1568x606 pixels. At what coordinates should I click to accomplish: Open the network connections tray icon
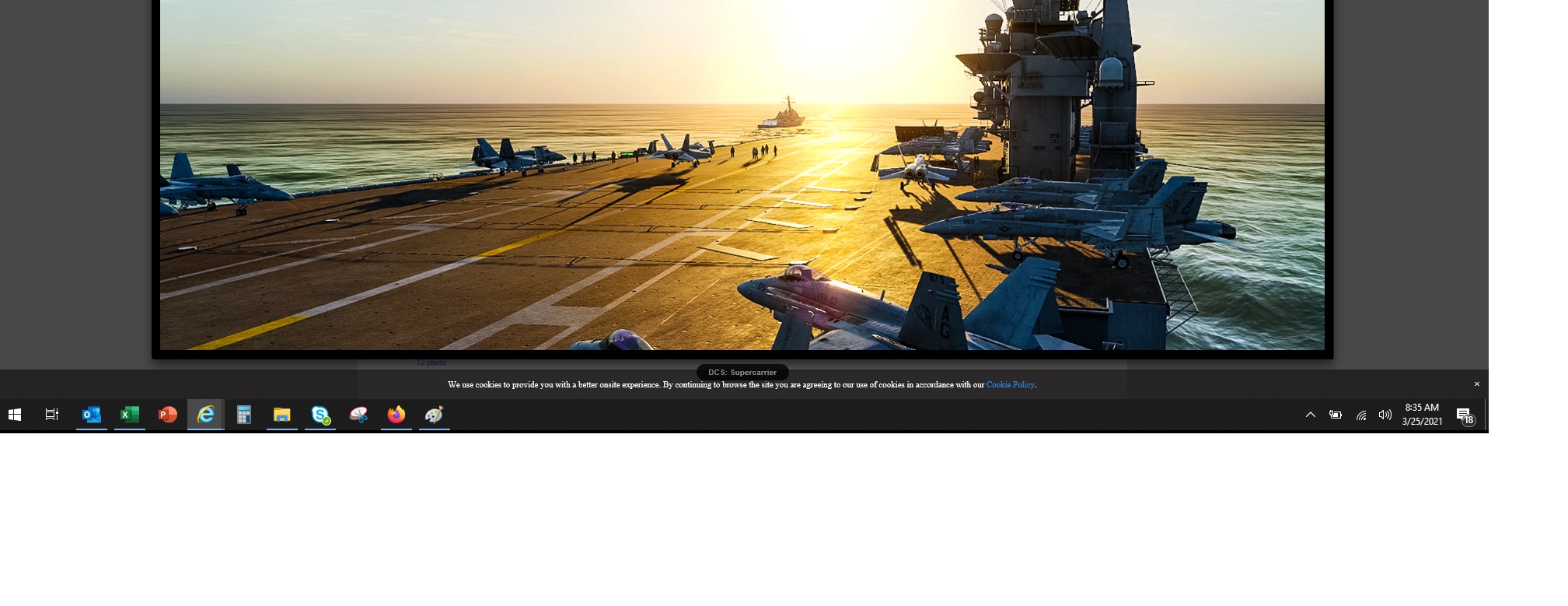[1360, 415]
